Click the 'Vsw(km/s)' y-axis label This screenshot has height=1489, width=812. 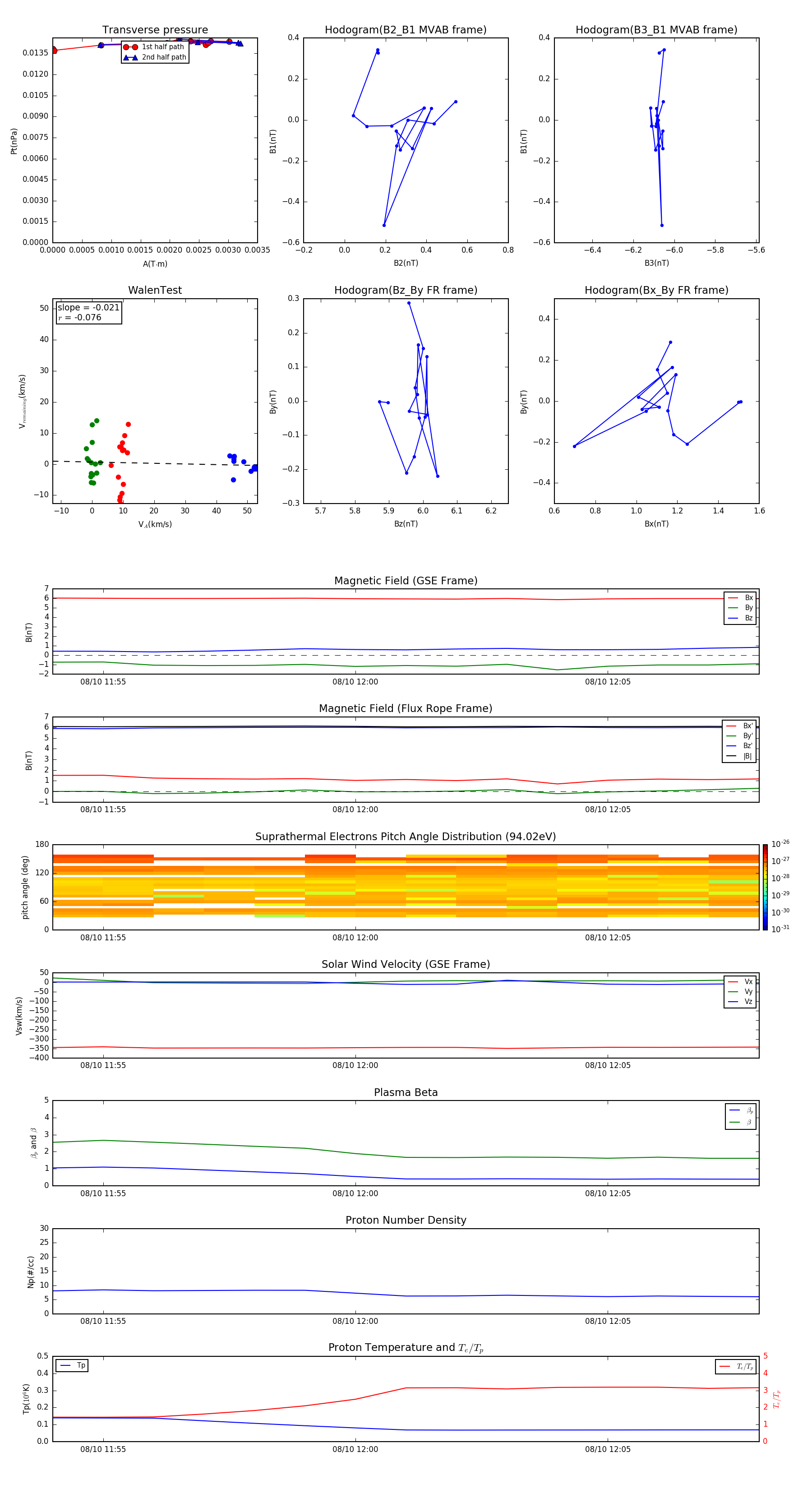point(19,1016)
